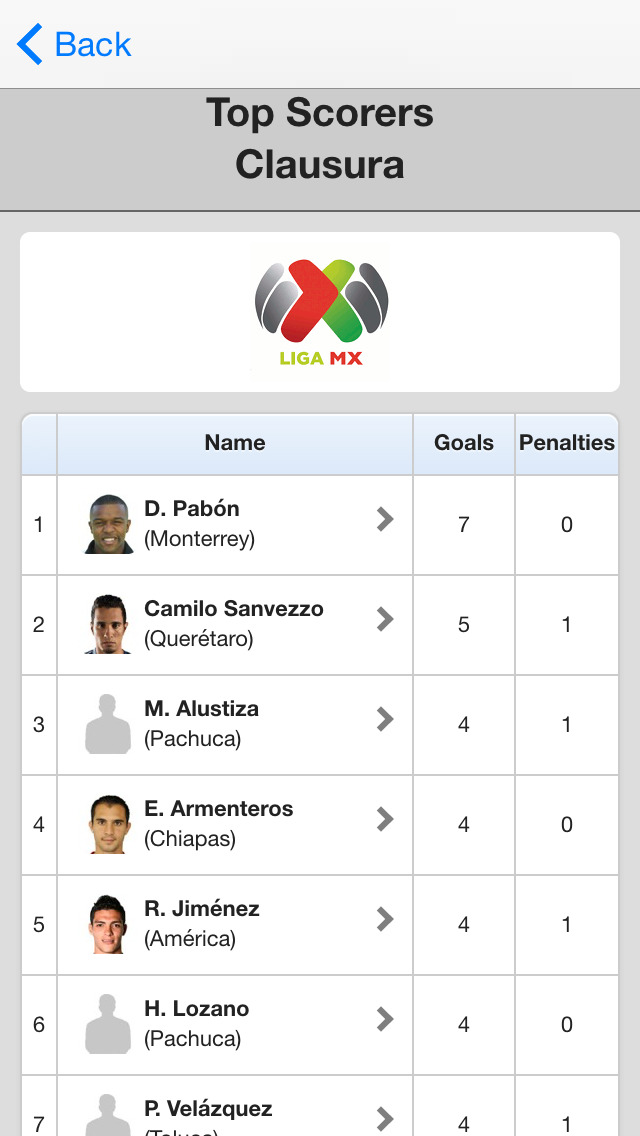Screen dimensions: 640x1136
Task: Tap R. Jiménez's player photo
Action: [108, 924]
